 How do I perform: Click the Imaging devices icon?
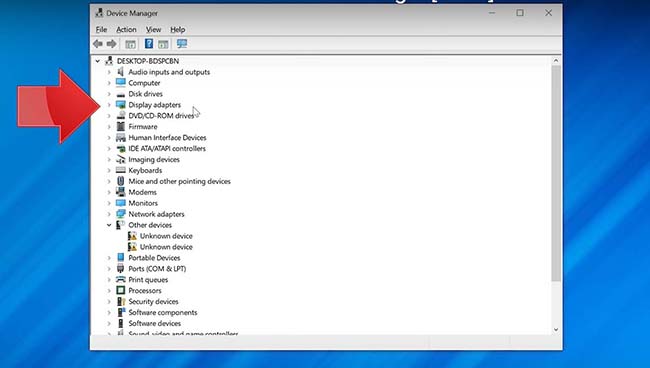click(121, 159)
